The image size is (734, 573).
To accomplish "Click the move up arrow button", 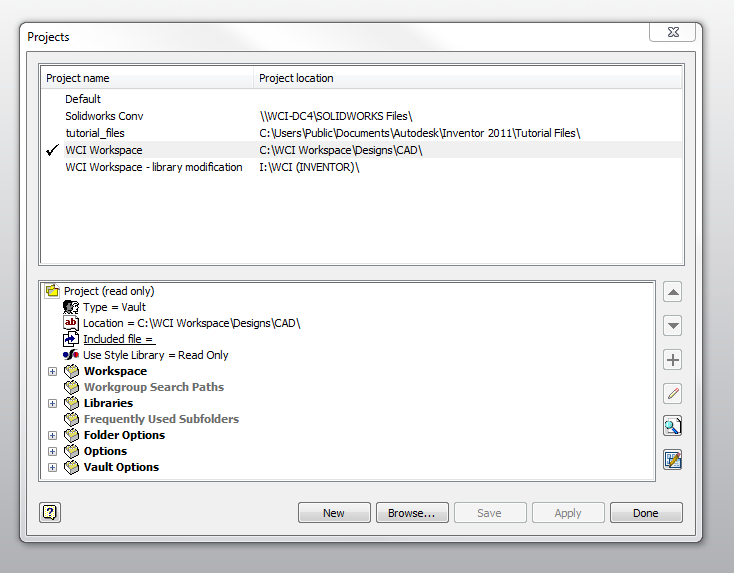I will pos(673,292).
